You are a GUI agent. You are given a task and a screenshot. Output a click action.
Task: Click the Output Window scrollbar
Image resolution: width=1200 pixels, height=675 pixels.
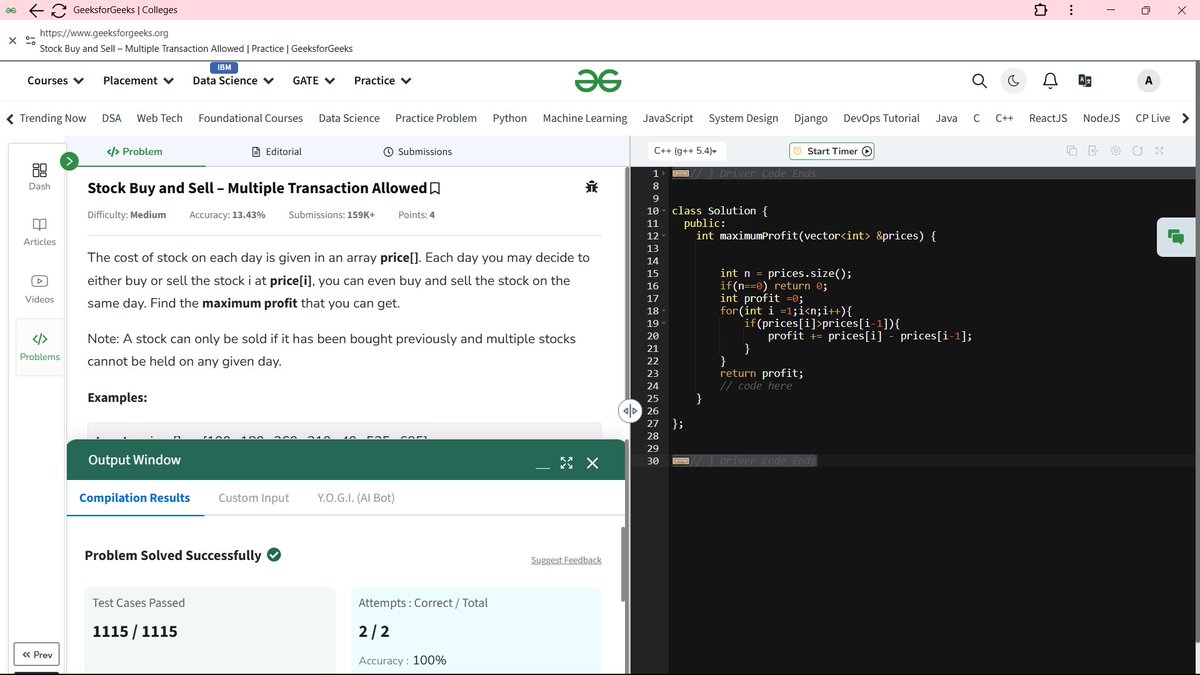pyautogui.click(x=624, y=562)
